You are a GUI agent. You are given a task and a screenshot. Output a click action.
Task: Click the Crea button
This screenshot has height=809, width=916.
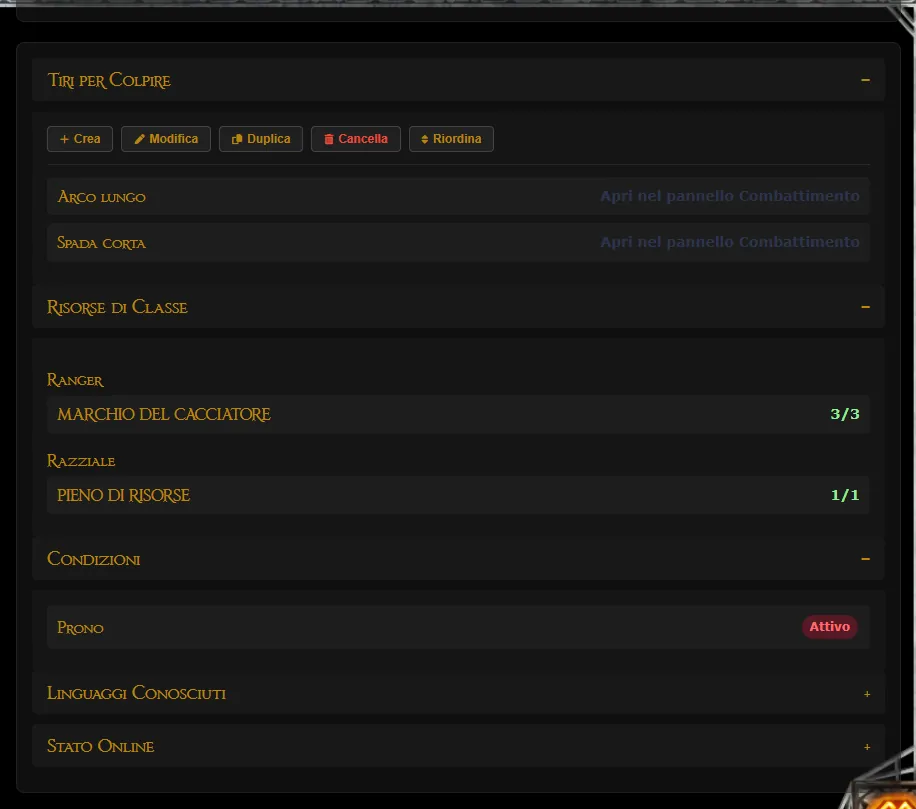(x=80, y=139)
